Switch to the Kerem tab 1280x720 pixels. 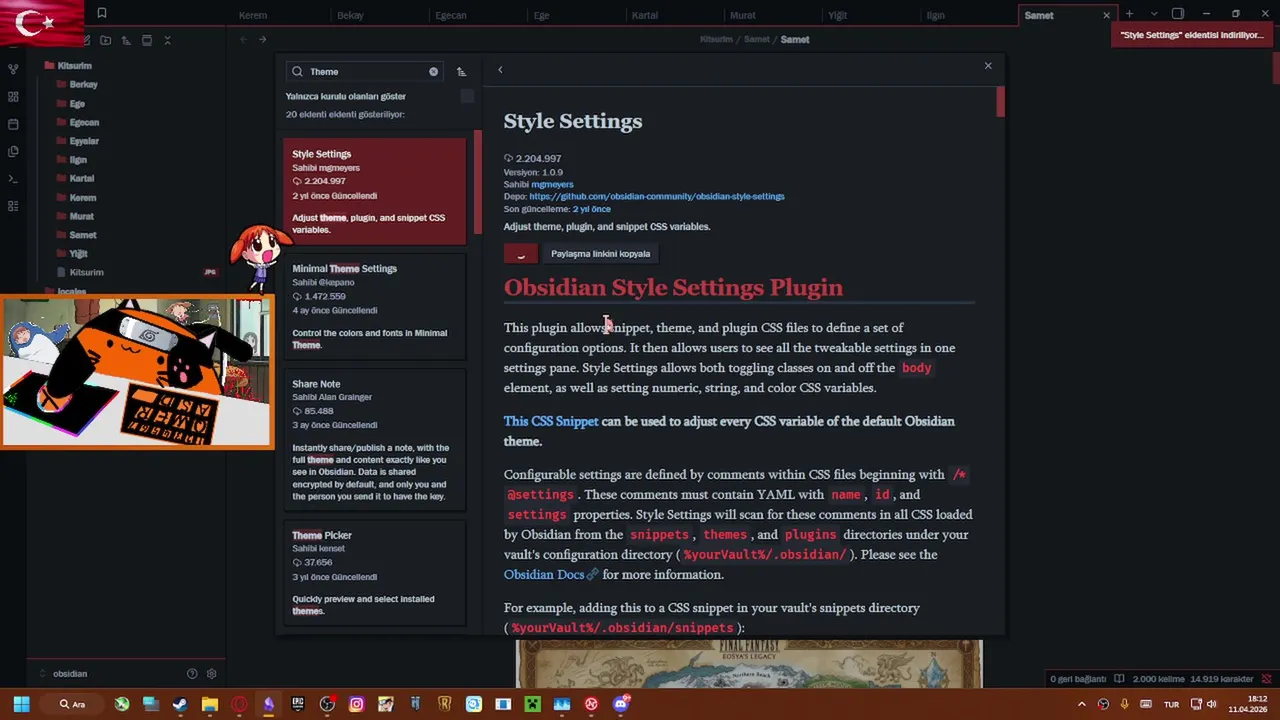pos(253,15)
